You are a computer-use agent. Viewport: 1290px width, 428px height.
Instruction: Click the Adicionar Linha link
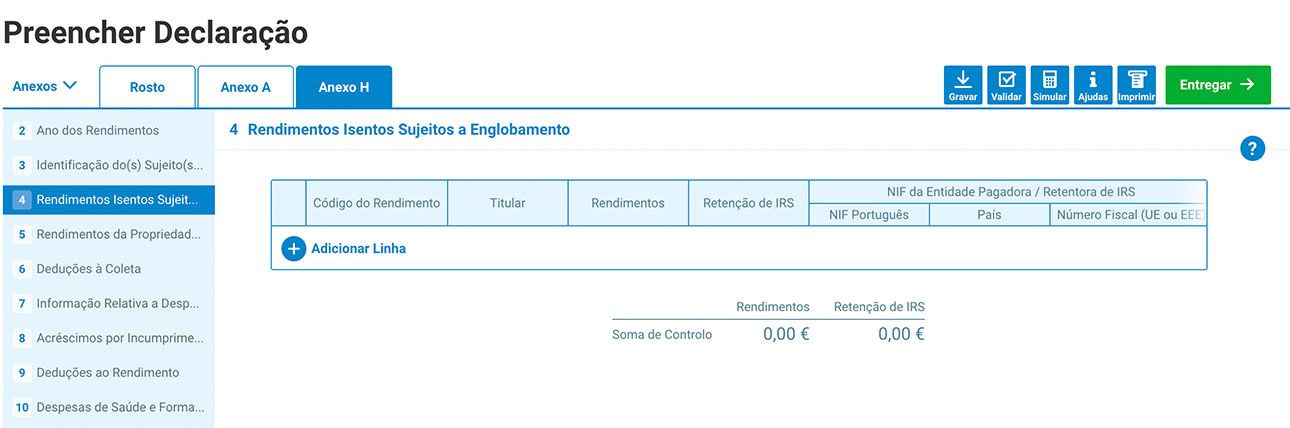pyautogui.click(x=358, y=249)
